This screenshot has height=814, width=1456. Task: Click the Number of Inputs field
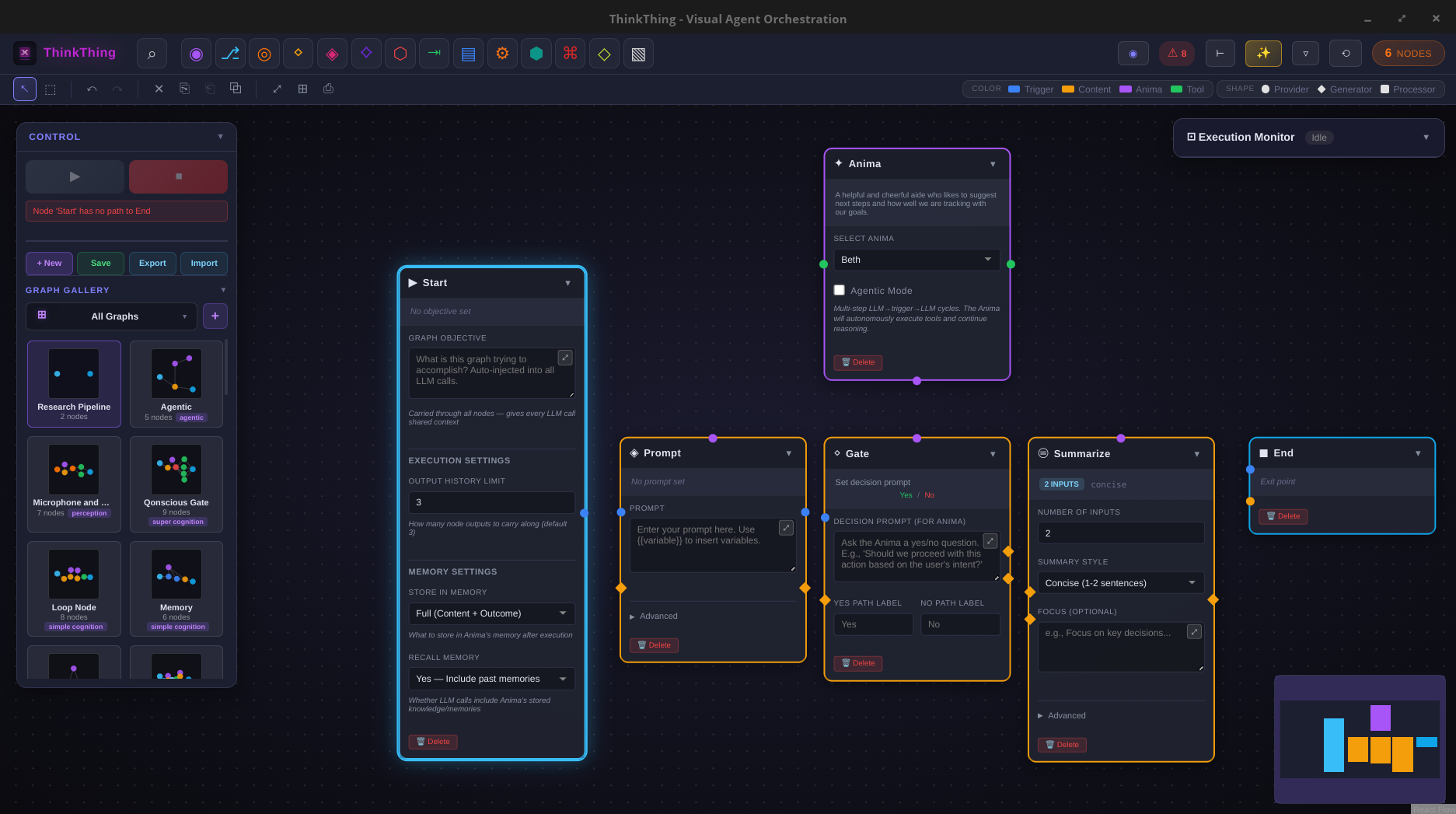(x=1121, y=533)
